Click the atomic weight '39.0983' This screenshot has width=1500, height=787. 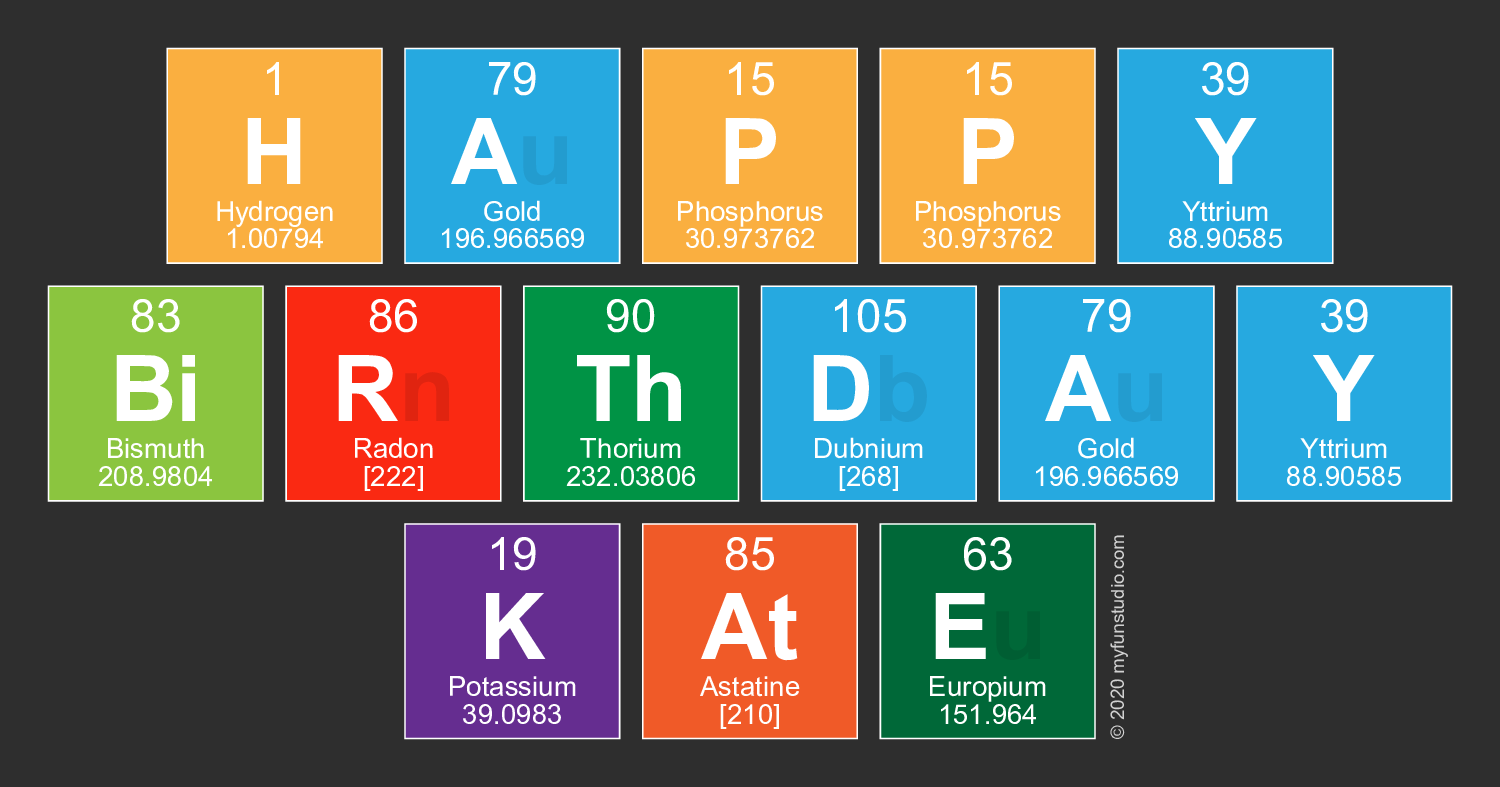click(513, 715)
